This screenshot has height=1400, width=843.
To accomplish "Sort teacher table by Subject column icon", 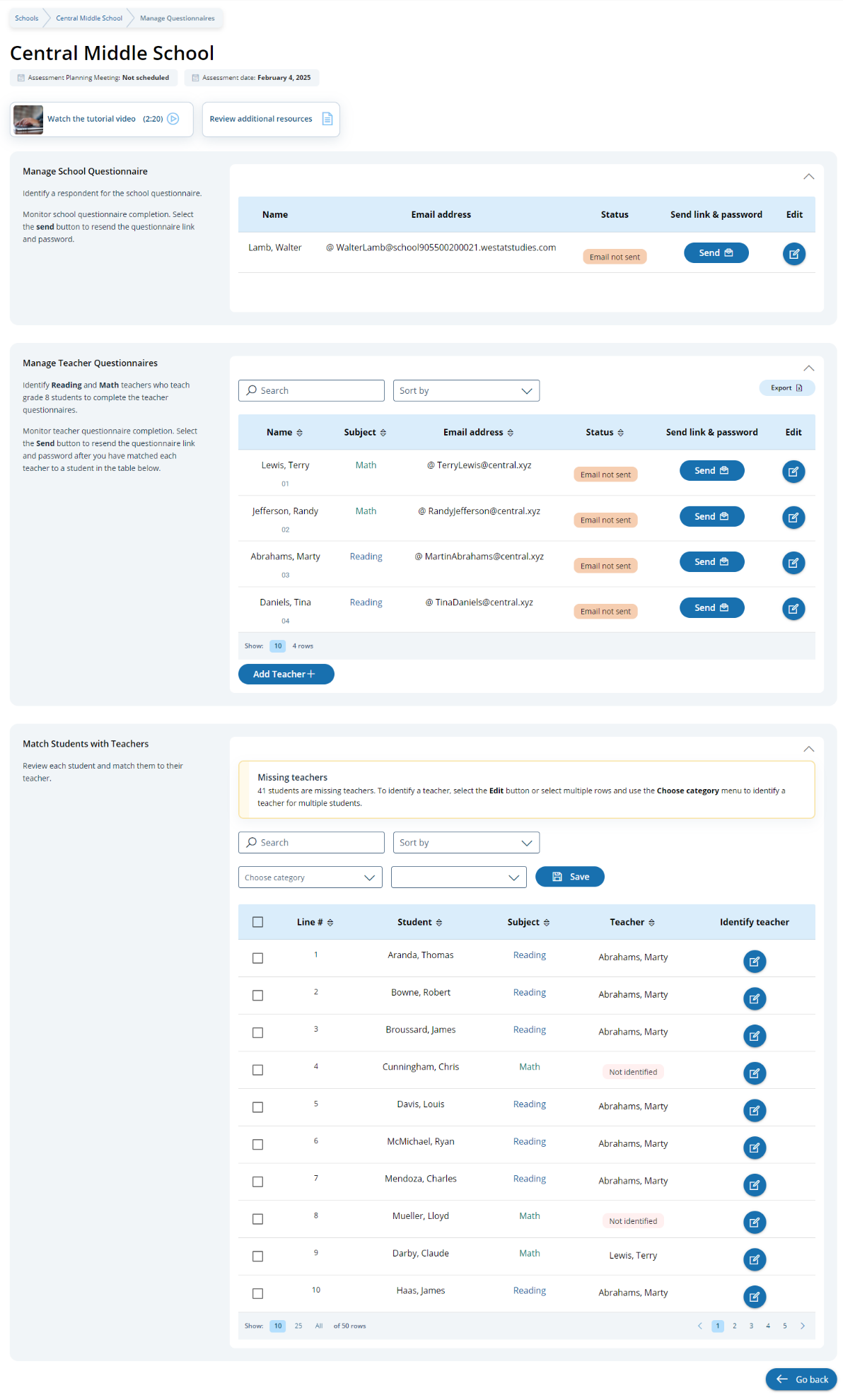I will (x=383, y=433).
